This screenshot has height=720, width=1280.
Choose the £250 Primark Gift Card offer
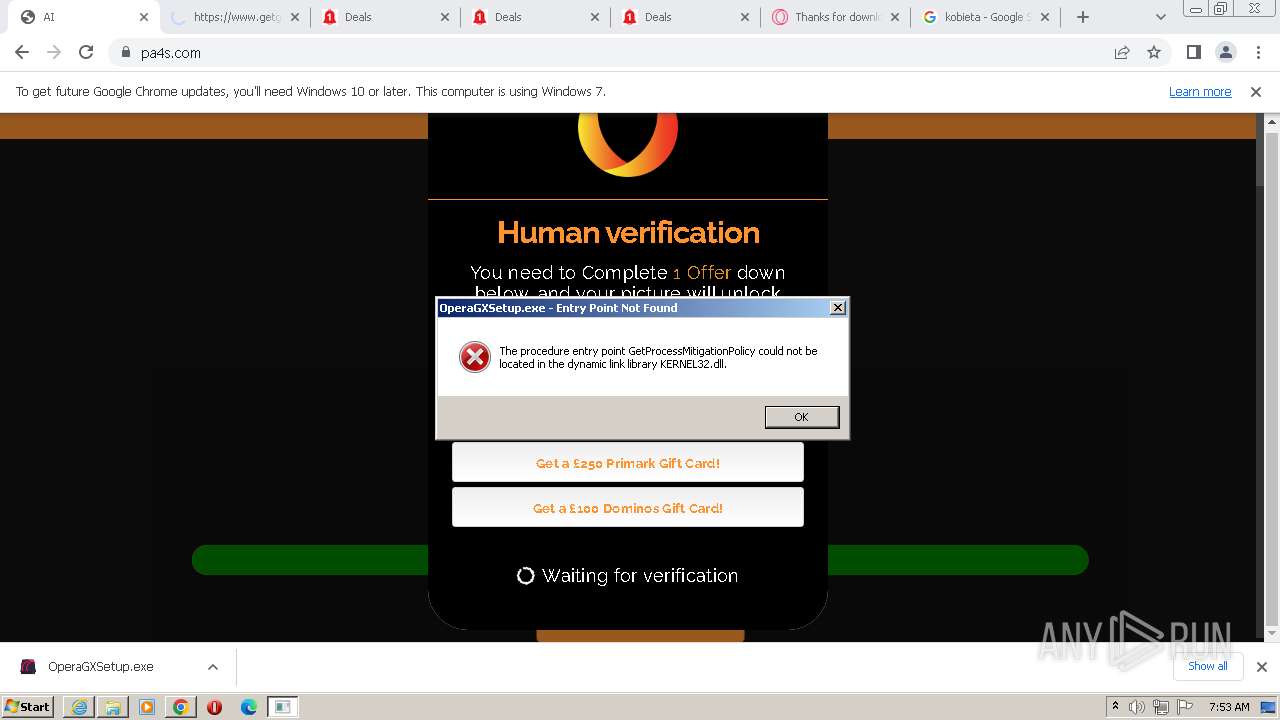(x=628, y=463)
